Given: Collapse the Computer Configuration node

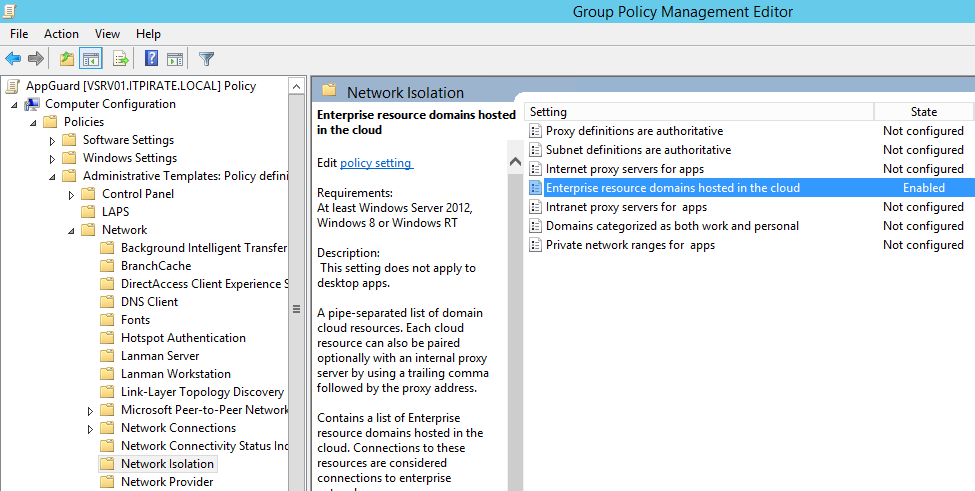Looking at the screenshot, I should pyautogui.click(x=14, y=105).
